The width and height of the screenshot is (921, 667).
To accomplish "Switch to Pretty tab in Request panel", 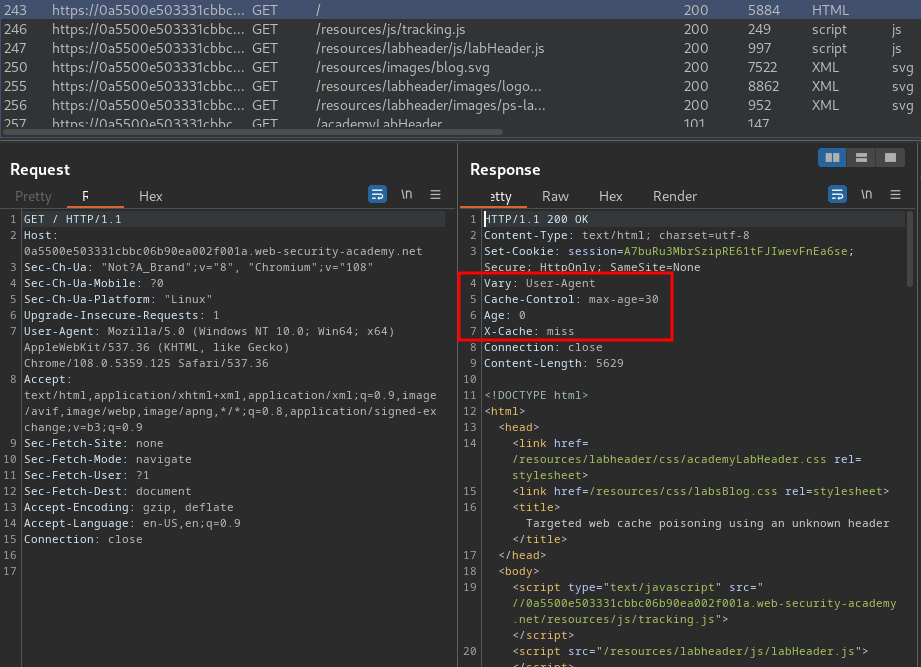I will tap(33, 196).
